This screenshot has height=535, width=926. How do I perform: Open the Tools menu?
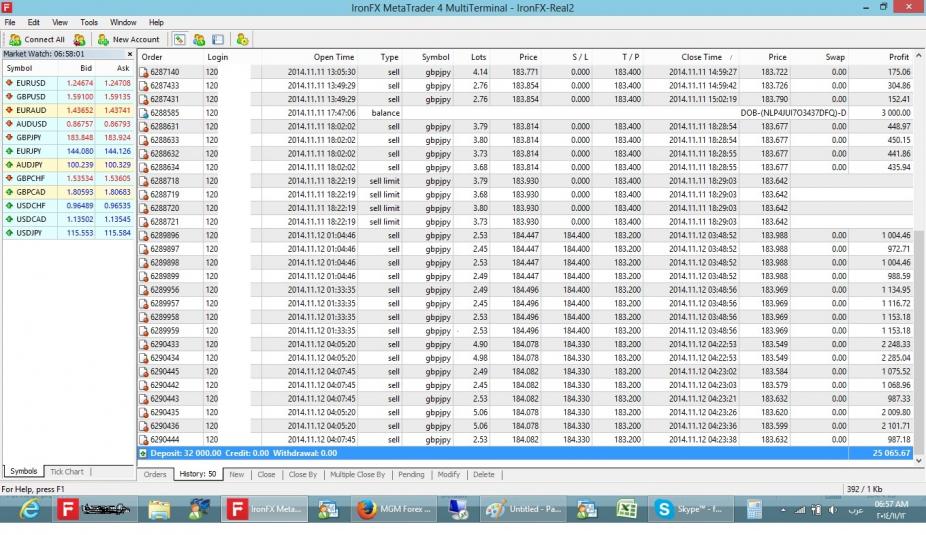coord(89,22)
